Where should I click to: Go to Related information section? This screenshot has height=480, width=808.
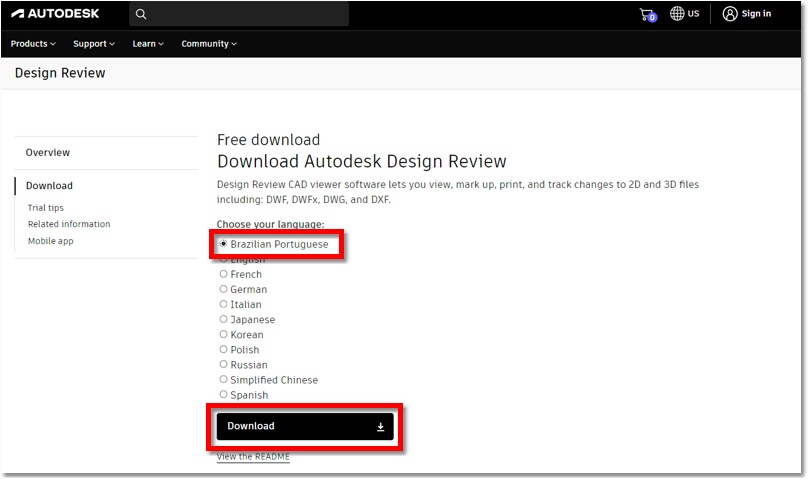click(69, 224)
